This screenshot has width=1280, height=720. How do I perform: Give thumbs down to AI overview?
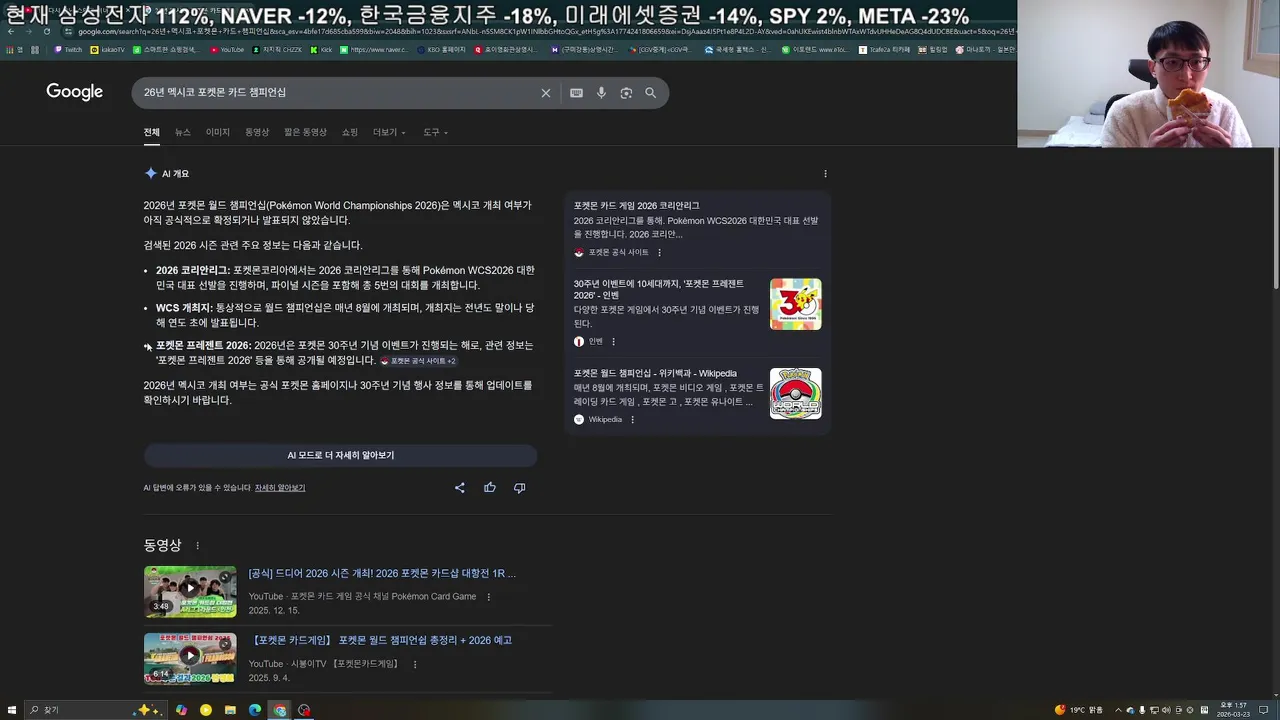point(519,488)
